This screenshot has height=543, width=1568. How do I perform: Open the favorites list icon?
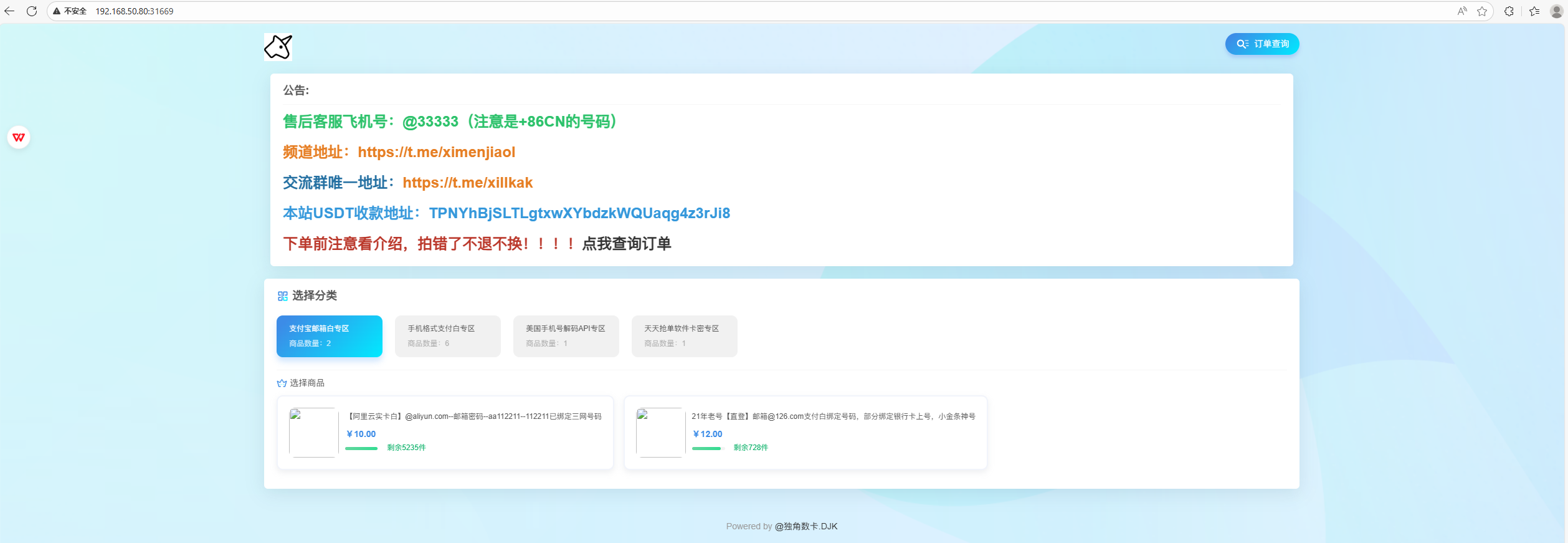pyautogui.click(x=1534, y=11)
